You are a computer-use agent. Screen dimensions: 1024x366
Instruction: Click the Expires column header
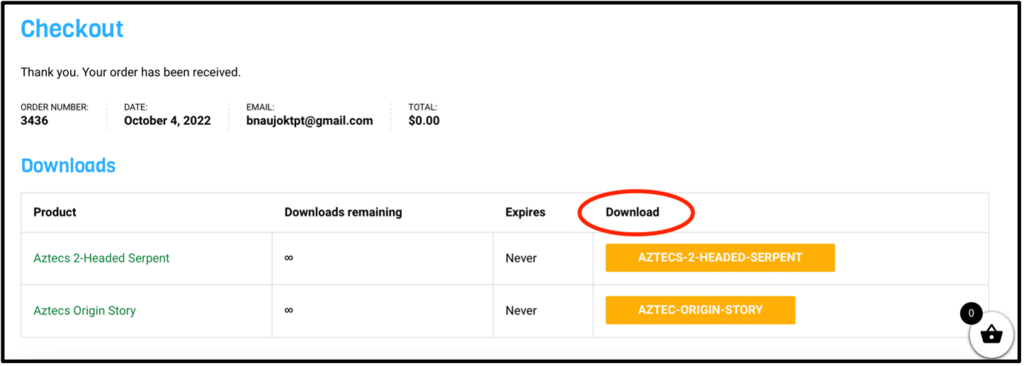pyautogui.click(x=525, y=212)
